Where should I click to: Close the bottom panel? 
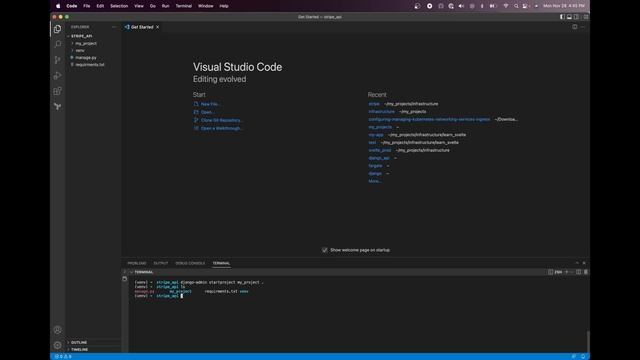point(584,263)
